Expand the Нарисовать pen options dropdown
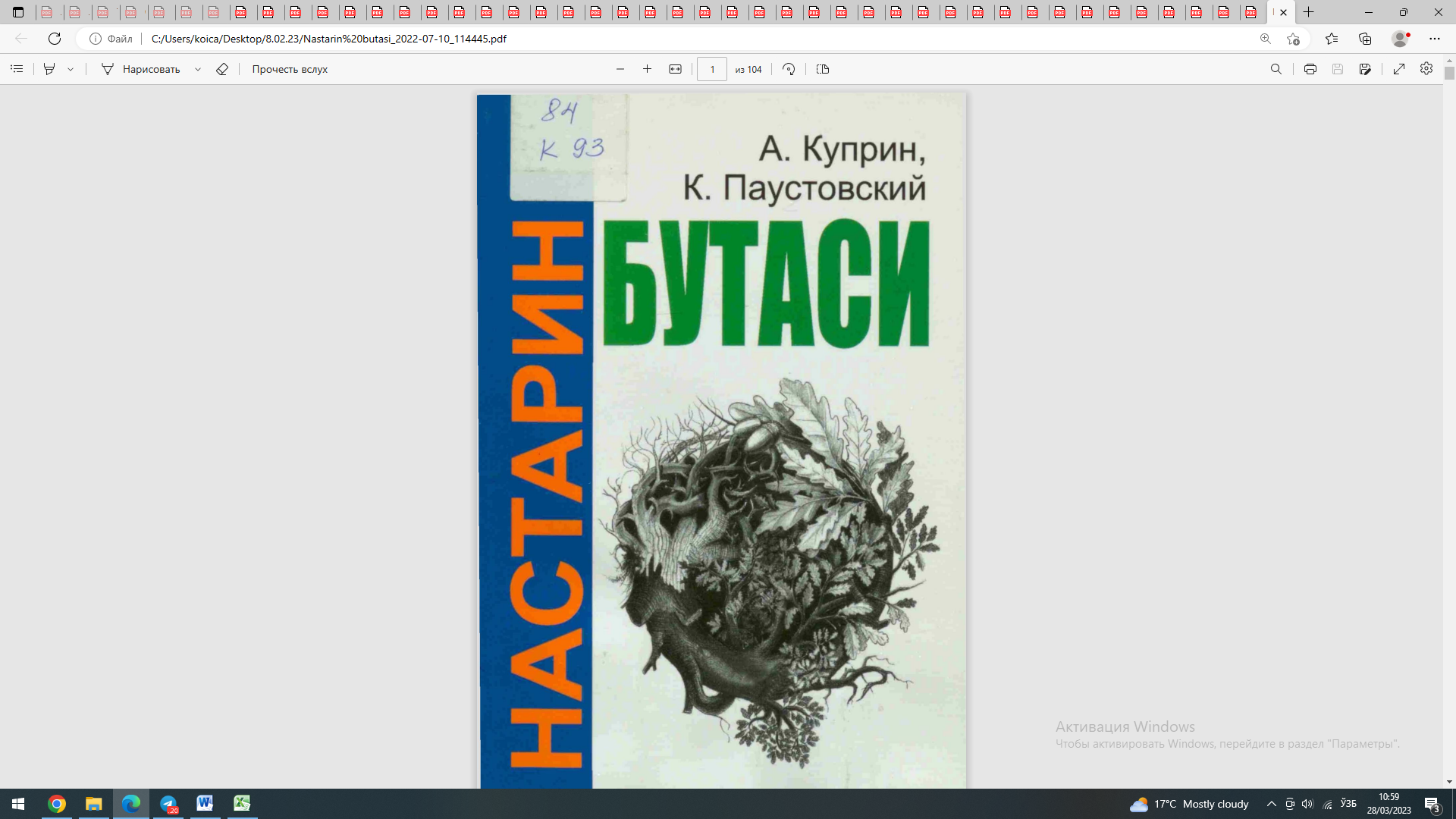 click(x=198, y=69)
